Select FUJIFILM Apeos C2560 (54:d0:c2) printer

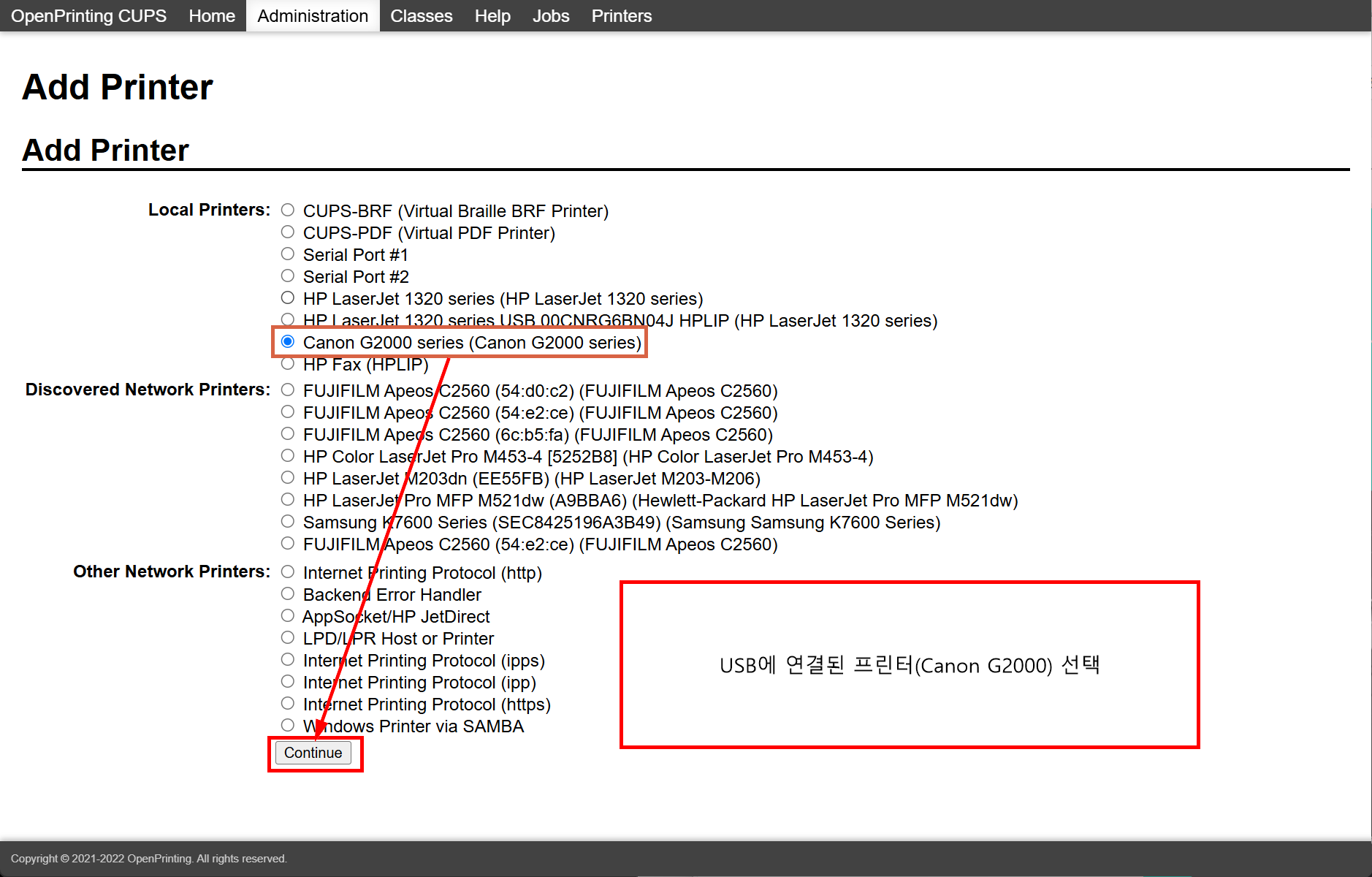point(288,390)
